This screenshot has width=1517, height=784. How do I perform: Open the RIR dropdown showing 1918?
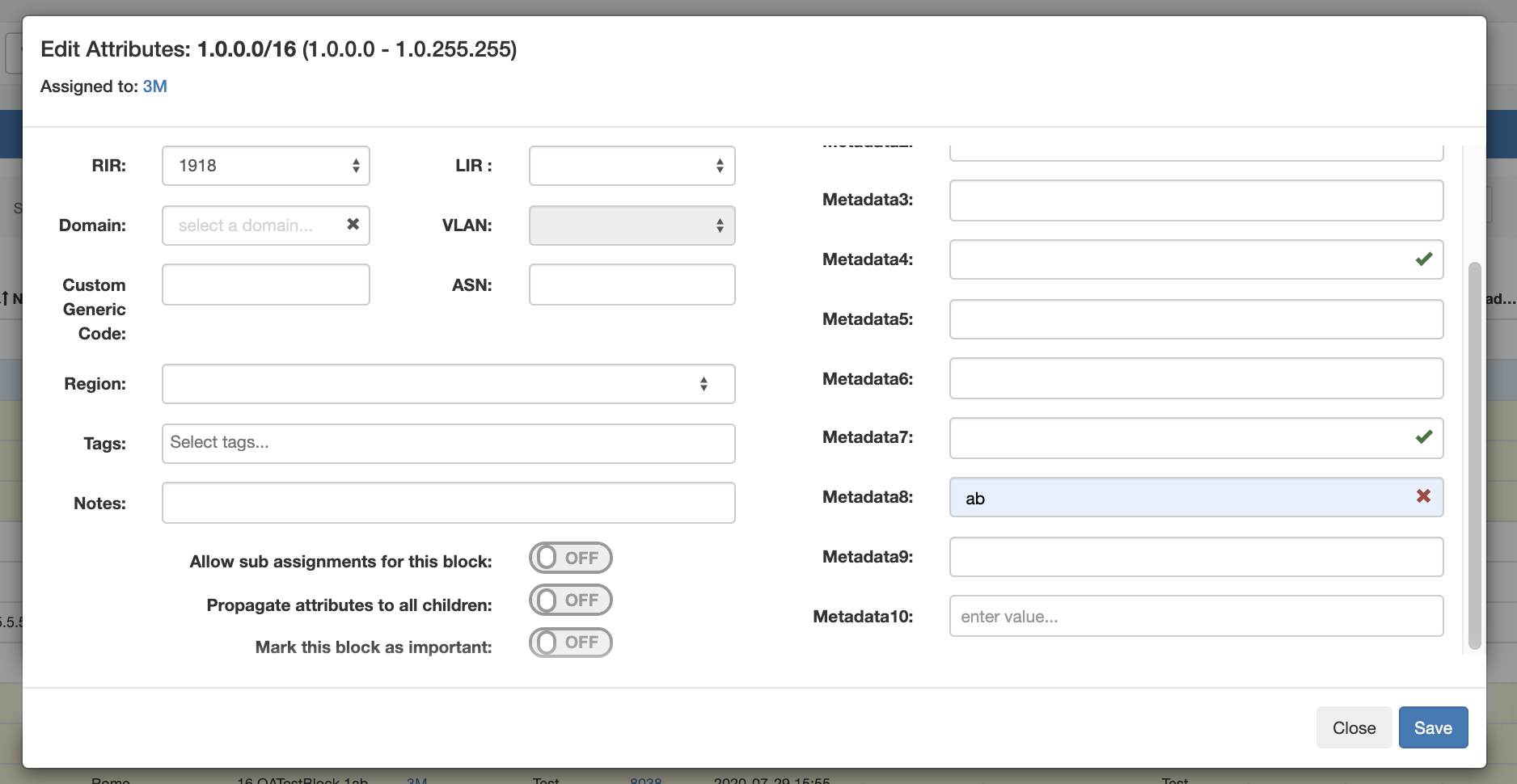tap(265, 166)
